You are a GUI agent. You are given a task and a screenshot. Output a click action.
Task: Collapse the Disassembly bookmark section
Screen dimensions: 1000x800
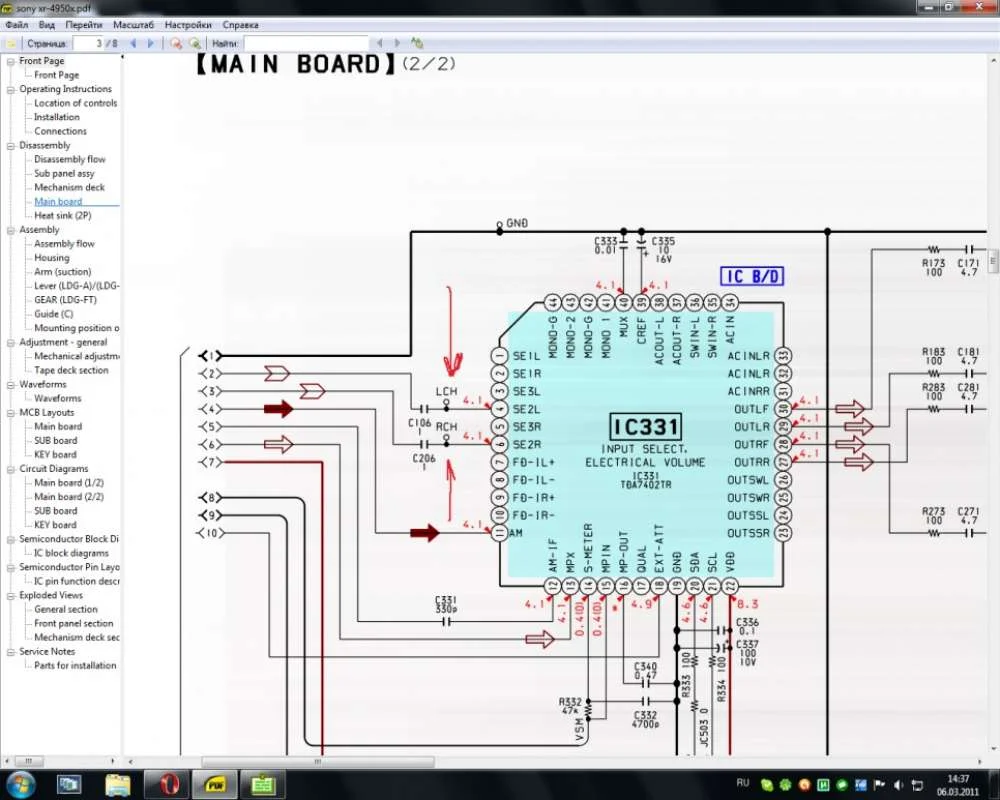pyautogui.click(x=11, y=145)
